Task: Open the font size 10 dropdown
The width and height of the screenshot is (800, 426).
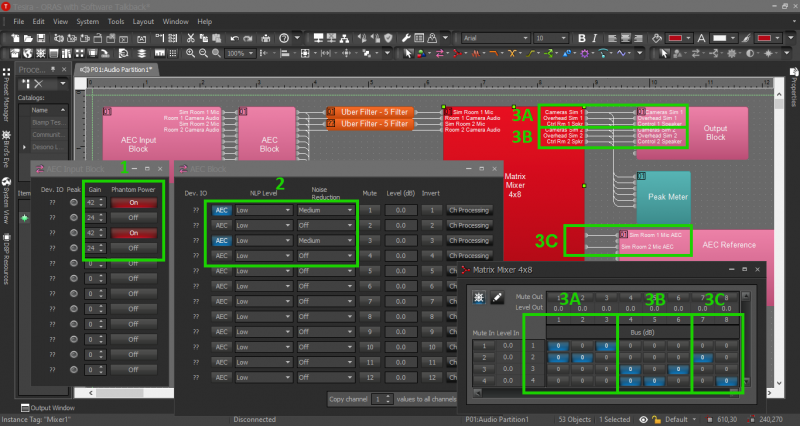Action: tap(551, 38)
